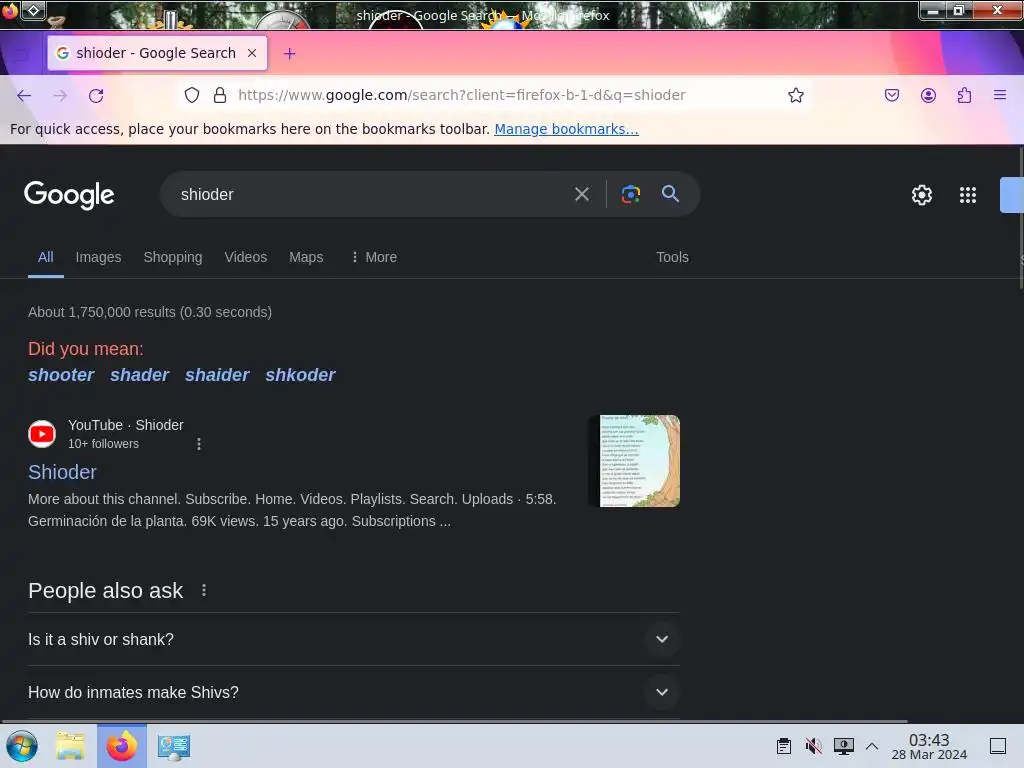1024x768 pixels.
Task: Open the Firefox account icon
Action: 928,95
